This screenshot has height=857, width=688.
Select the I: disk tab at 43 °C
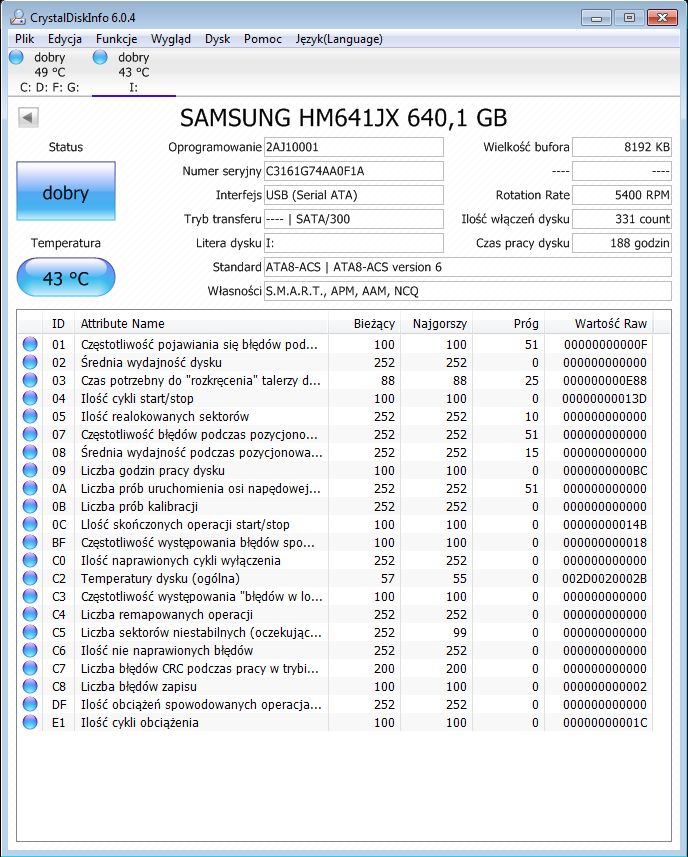click(x=133, y=72)
